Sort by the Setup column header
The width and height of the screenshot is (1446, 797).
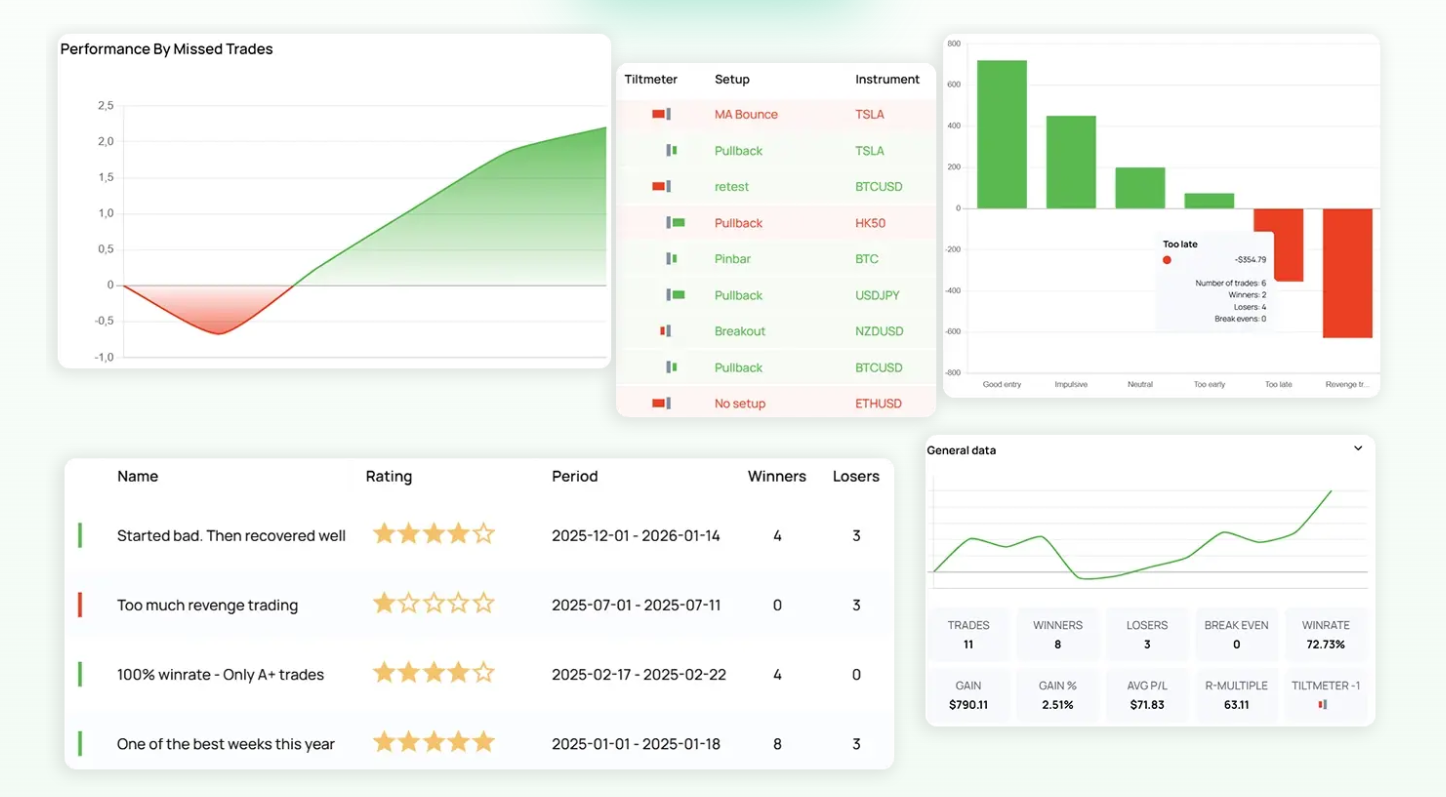[x=732, y=79]
